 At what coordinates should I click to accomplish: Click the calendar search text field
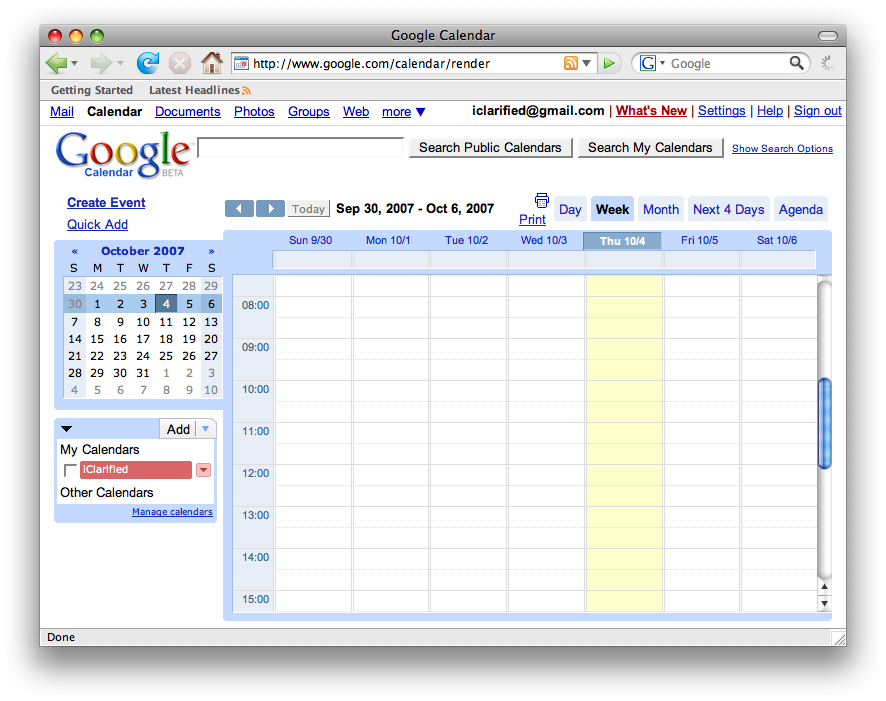tap(301, 148)
